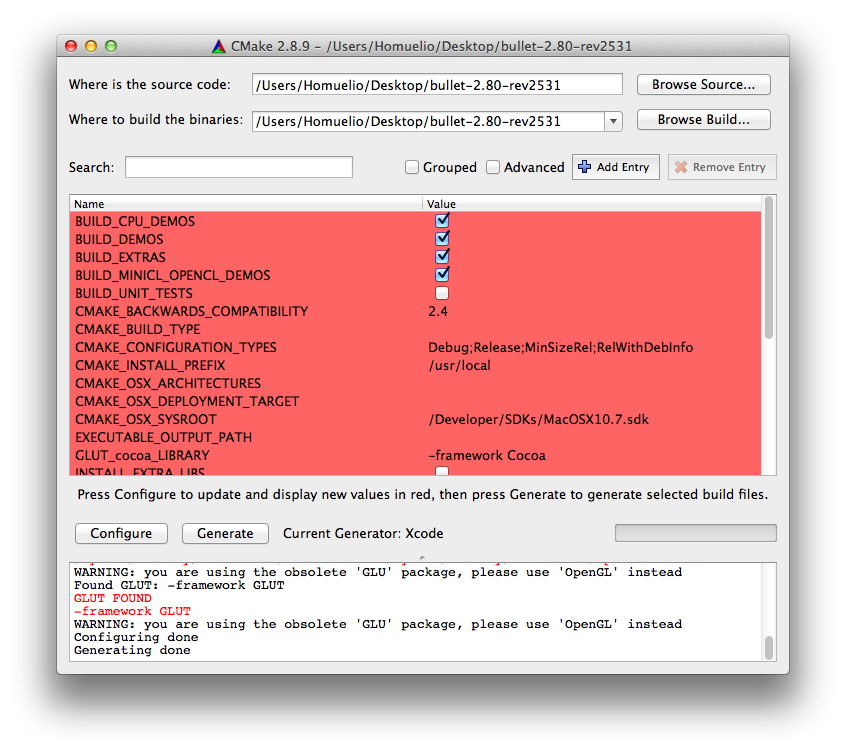This screenshot has height=753, width=846.
Task: Open the binaries path dropdown arrow
Action: coord(611,120)
